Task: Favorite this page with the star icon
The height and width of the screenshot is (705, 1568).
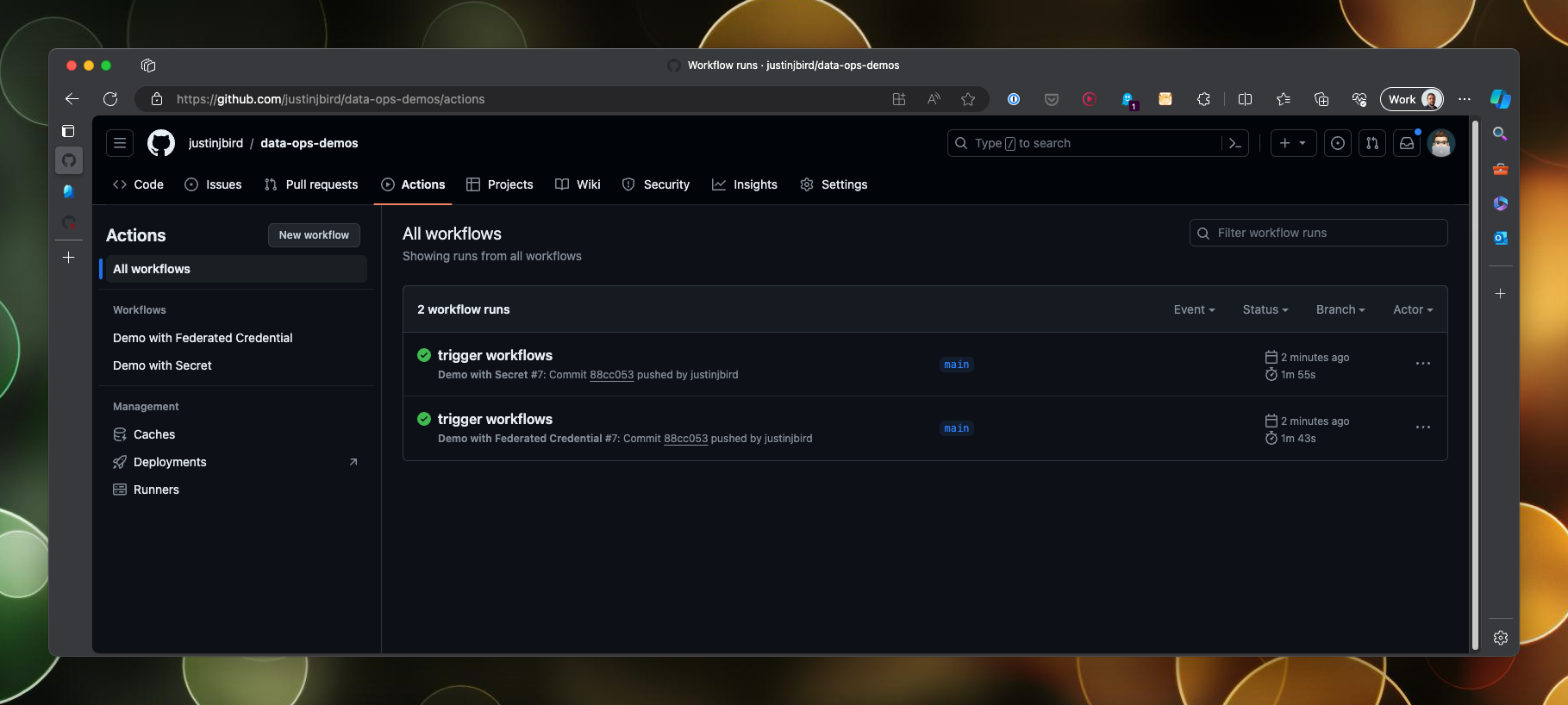Action: [968, 99]
